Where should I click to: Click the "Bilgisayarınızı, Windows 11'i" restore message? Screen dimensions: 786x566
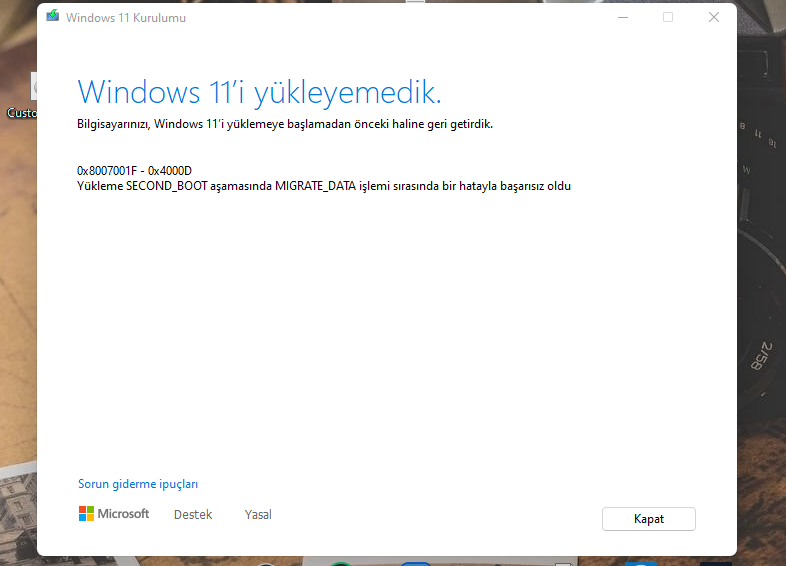(285, 124)
